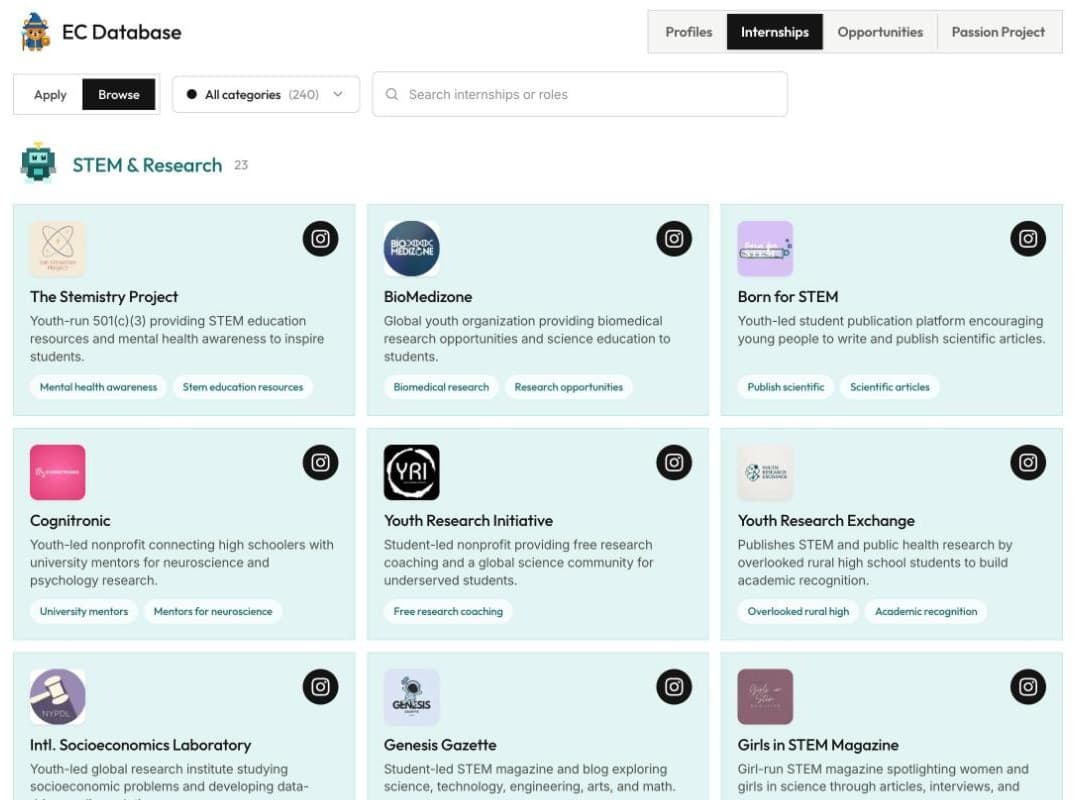This screenshot has width=1076, height=800.
Task: Open Youth Research Initiative Instagram icon
Action: point(674,462)
